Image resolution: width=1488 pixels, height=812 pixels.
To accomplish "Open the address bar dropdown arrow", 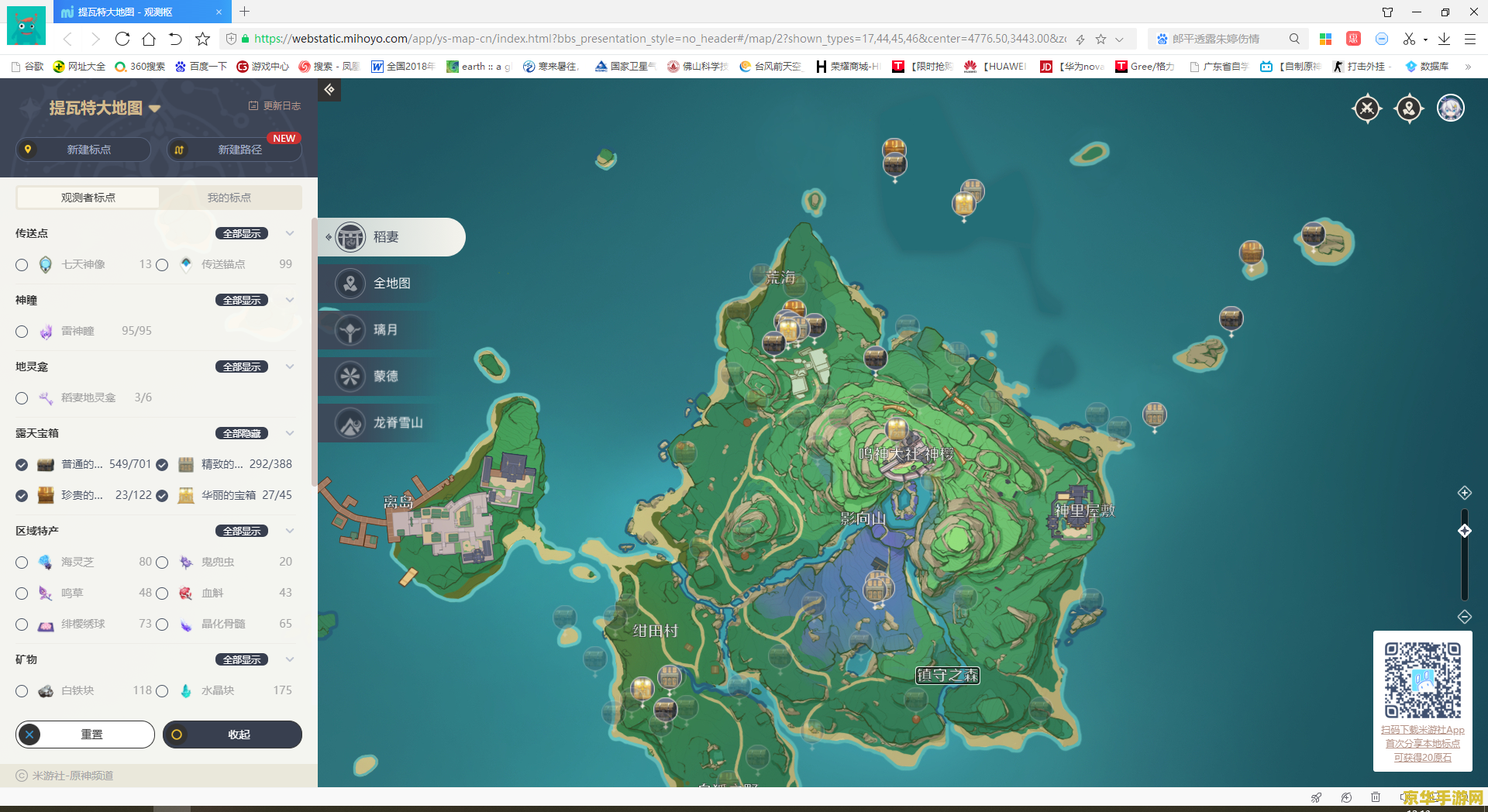I will (x=1119, y=39).
